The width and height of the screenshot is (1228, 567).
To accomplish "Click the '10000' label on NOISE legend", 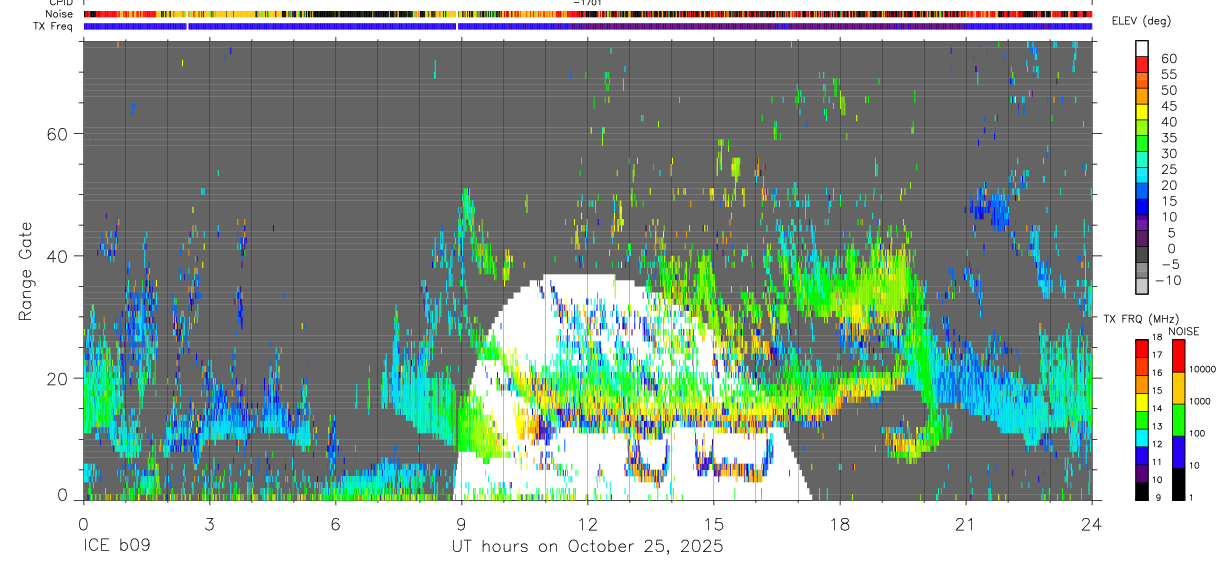I will 1202,370.
